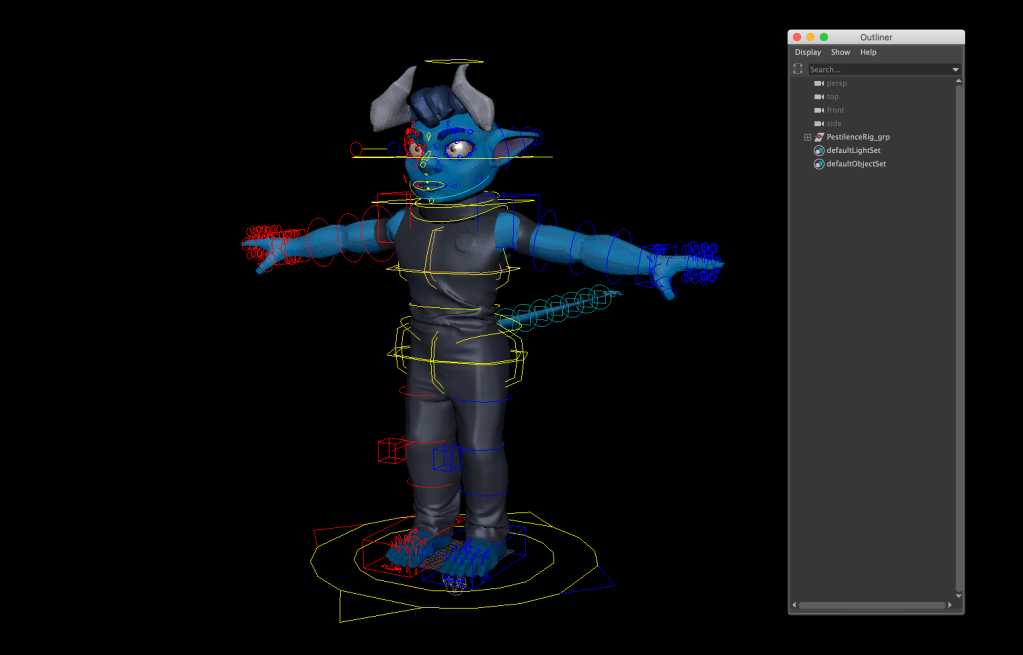Screen dimensions: 1023x655
Task: Expand the PestilenceRig_grp hierarchy
Action: point(807,137)
